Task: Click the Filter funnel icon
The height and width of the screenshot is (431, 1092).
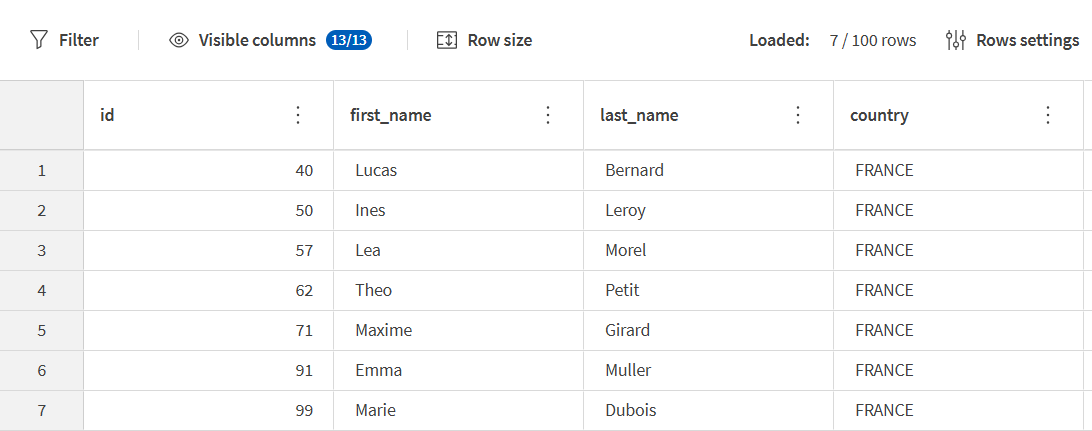Action: coord(39,40)
